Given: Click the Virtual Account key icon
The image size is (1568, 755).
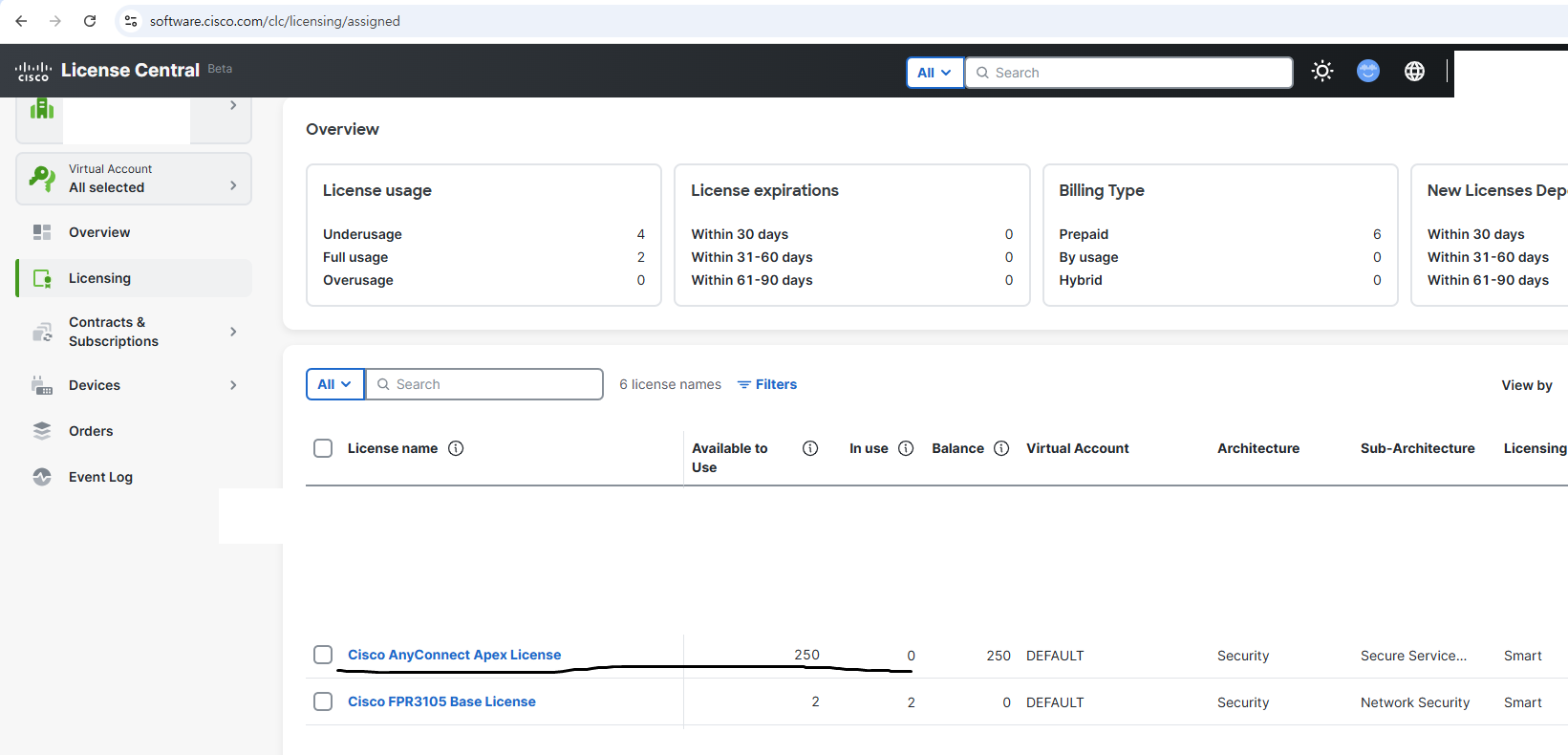Looking at the screenshot, I should (x=42, y=179).
